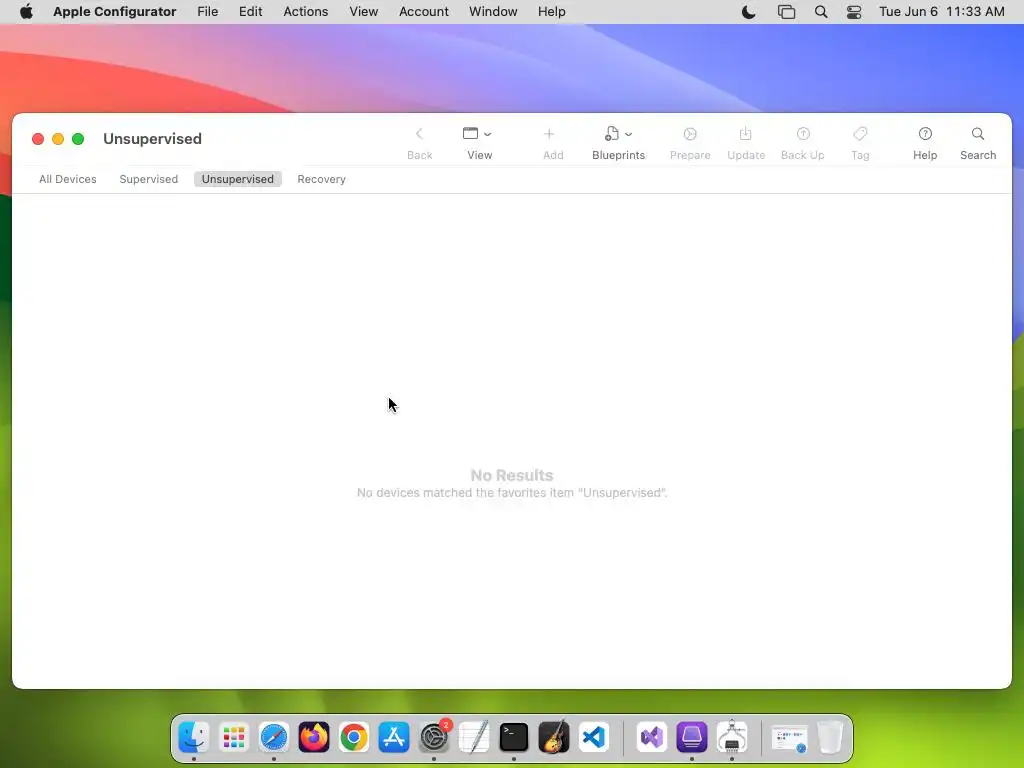This screenshot has height=768, width=1024.
Task: Click the Update toolbar icon
Action: pyautogui.click(x=745, y=134)
